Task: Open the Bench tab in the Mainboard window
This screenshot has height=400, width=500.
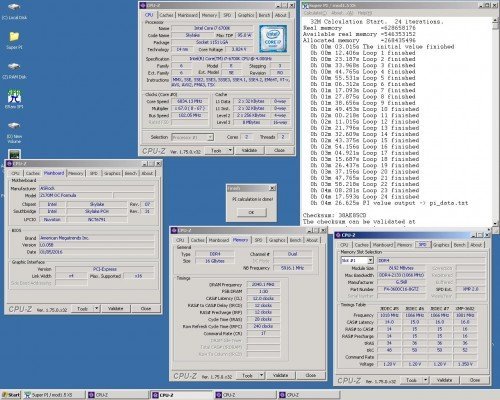Action: [130, 173]
